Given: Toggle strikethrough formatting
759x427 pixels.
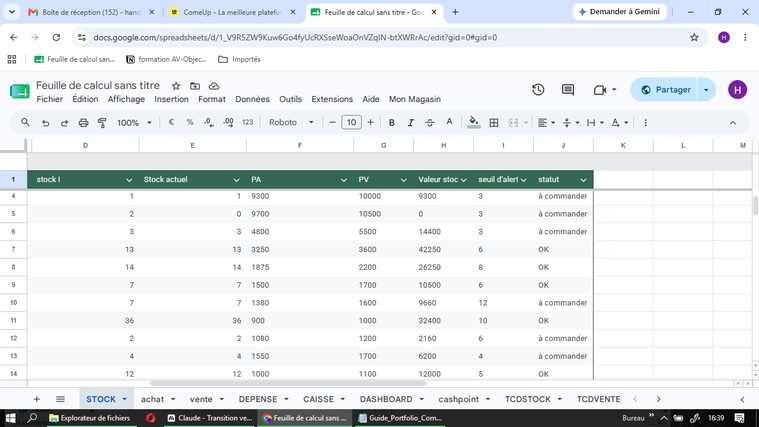Looking at the screenshot, I should [x=430, y=123].
